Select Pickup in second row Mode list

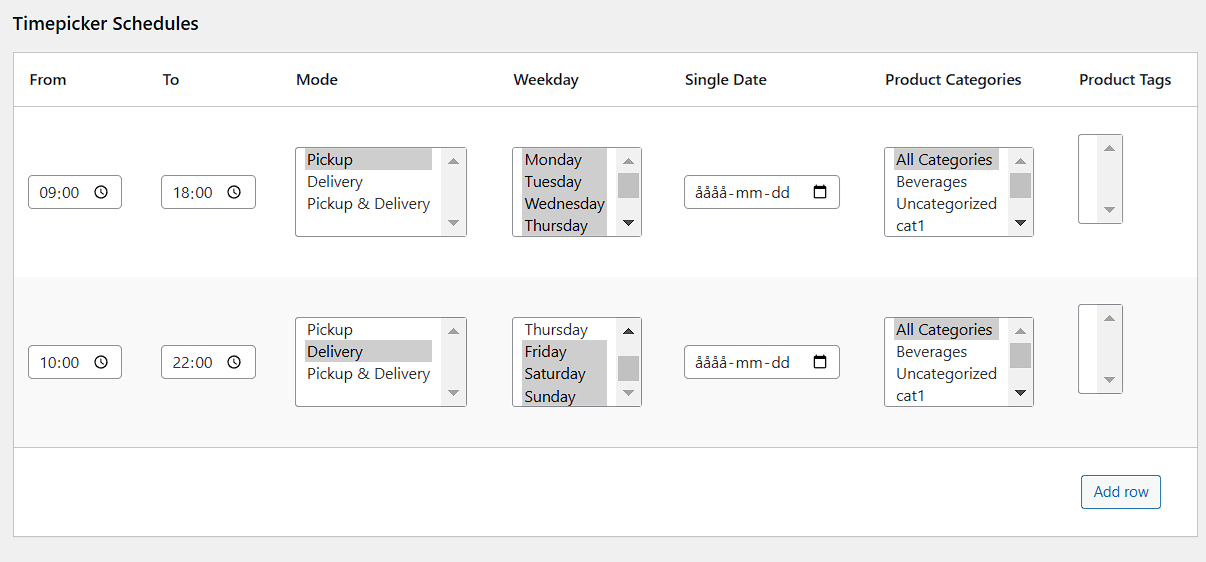(330, 330)
